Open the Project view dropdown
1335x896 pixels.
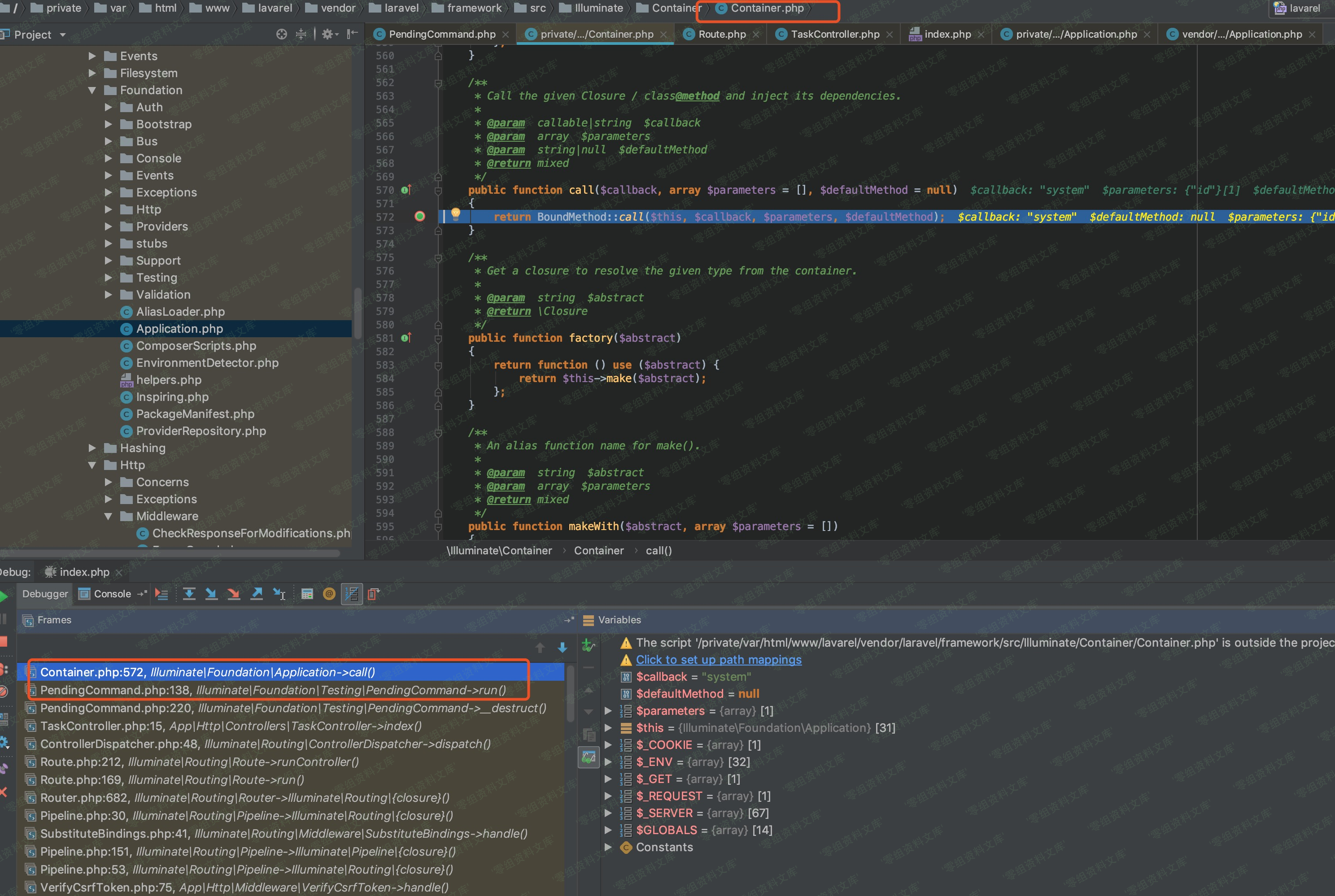63,35
